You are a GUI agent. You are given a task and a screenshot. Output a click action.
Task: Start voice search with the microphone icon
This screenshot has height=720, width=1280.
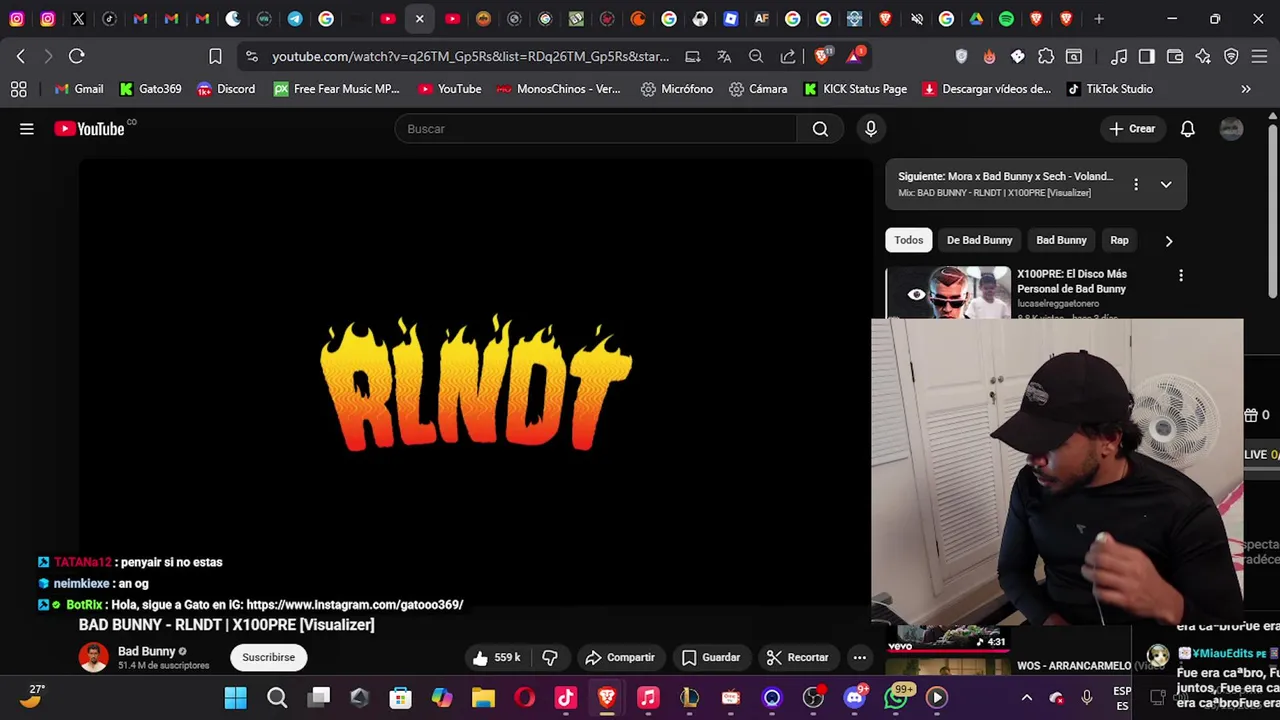[x=871, y=129]
